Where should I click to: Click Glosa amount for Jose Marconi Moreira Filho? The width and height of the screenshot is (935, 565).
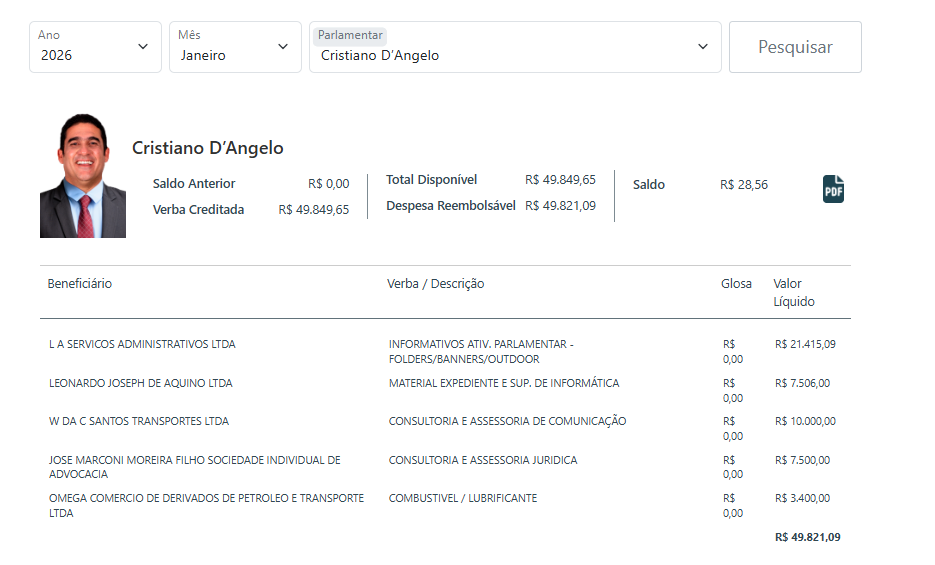(733, 467)
